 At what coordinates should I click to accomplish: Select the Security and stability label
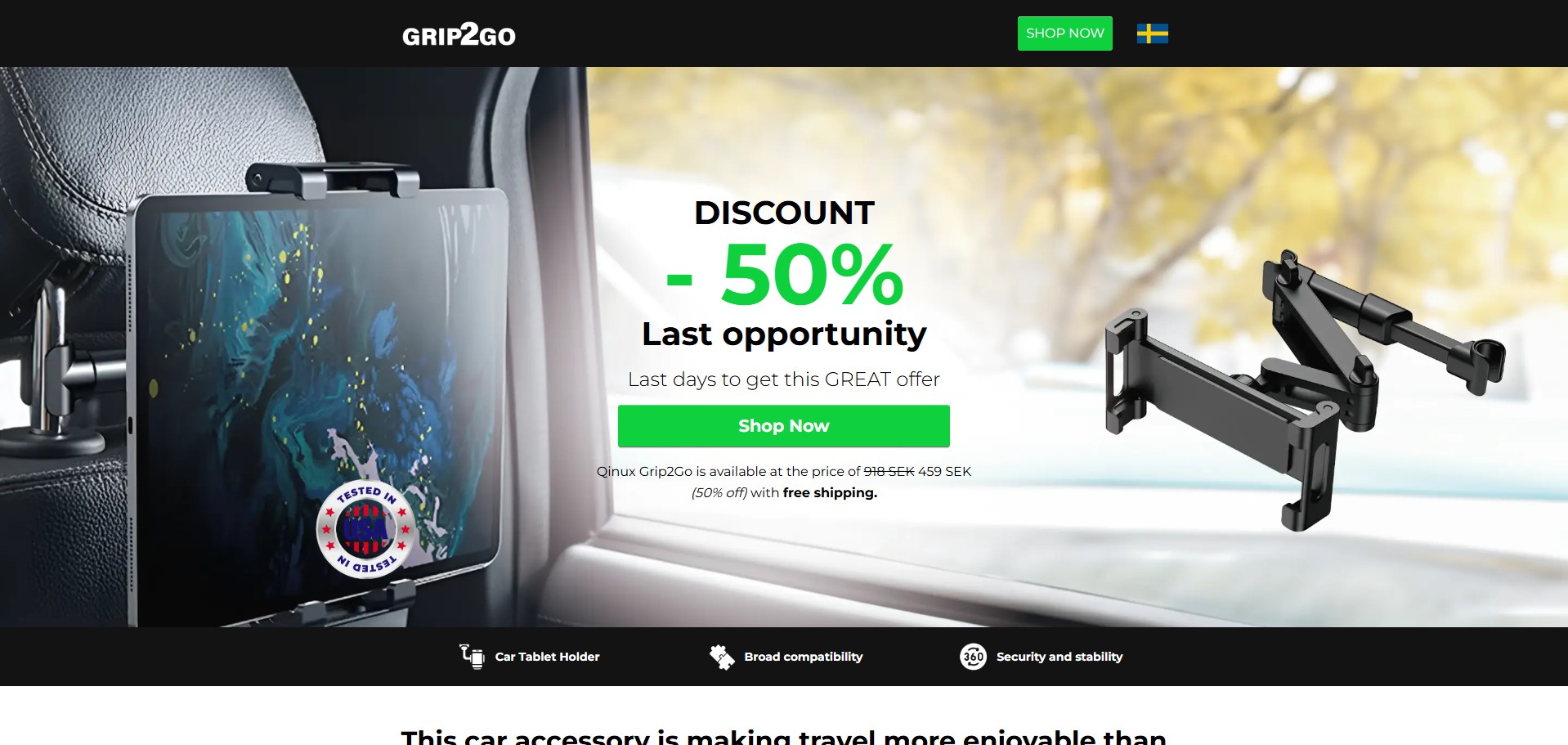[1059, 657]
